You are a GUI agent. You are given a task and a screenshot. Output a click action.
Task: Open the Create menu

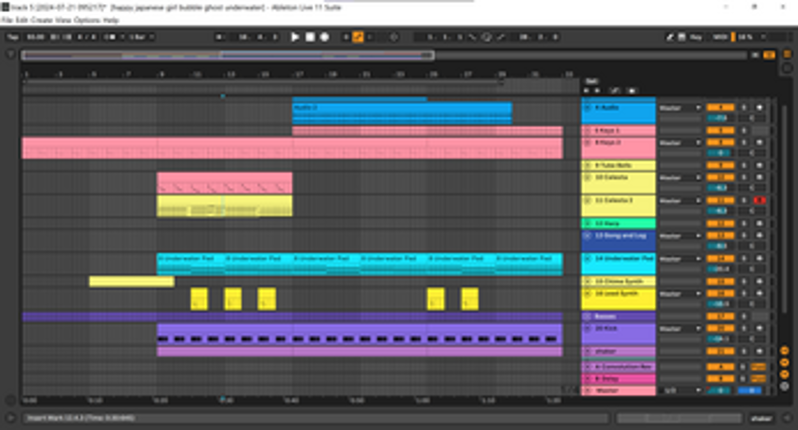pyautogui.click(x=41, y=20)
